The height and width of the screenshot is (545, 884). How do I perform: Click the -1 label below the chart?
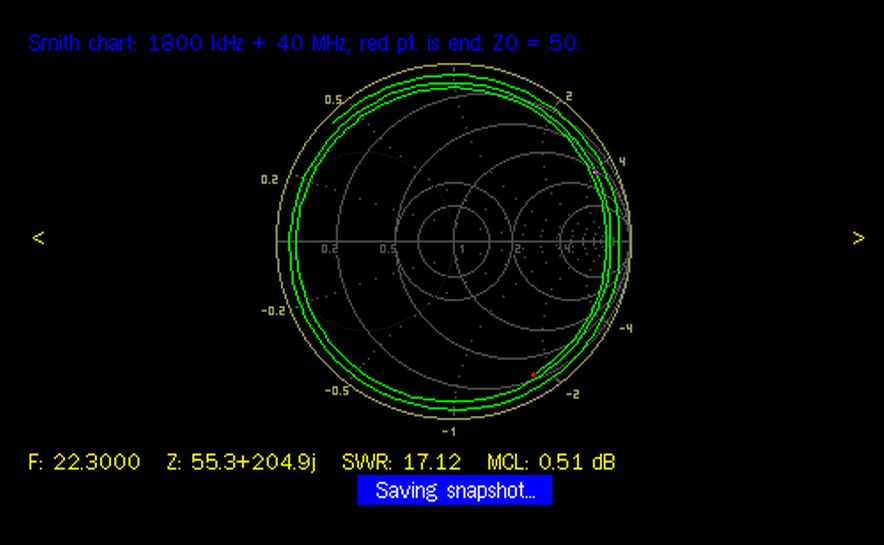coord(448,431)
